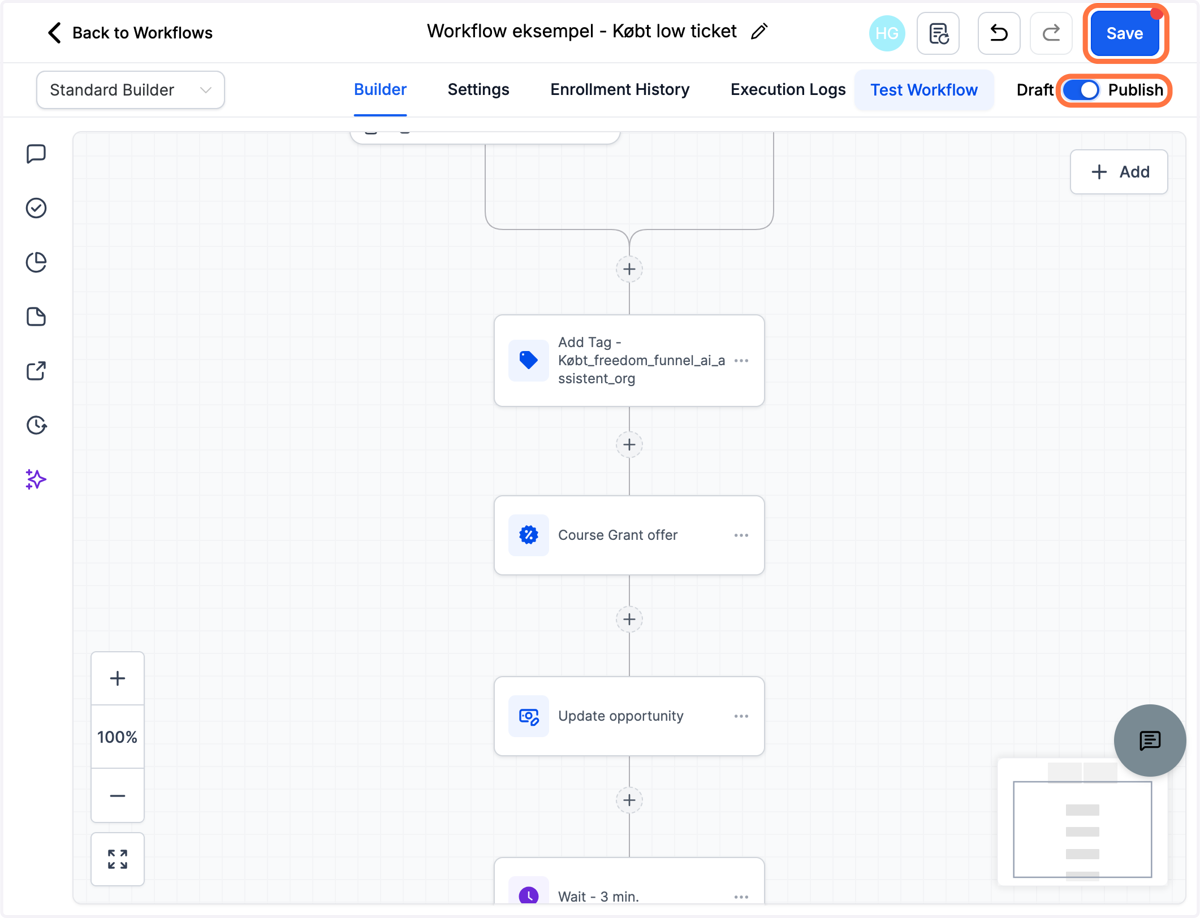Open the chat support bubble
Image resolution: width=1200 pixels, height=918 pixels.
tap(1150, 740)
